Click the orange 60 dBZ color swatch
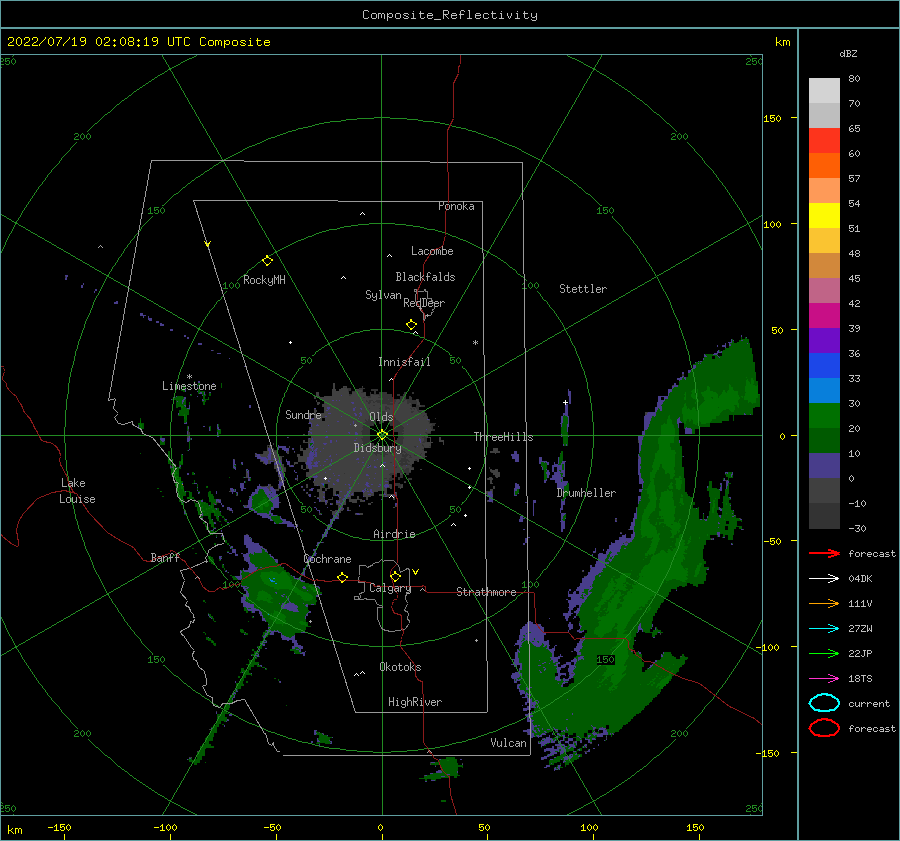Viewport: 900px width, 841px height. tap(824, 166)
